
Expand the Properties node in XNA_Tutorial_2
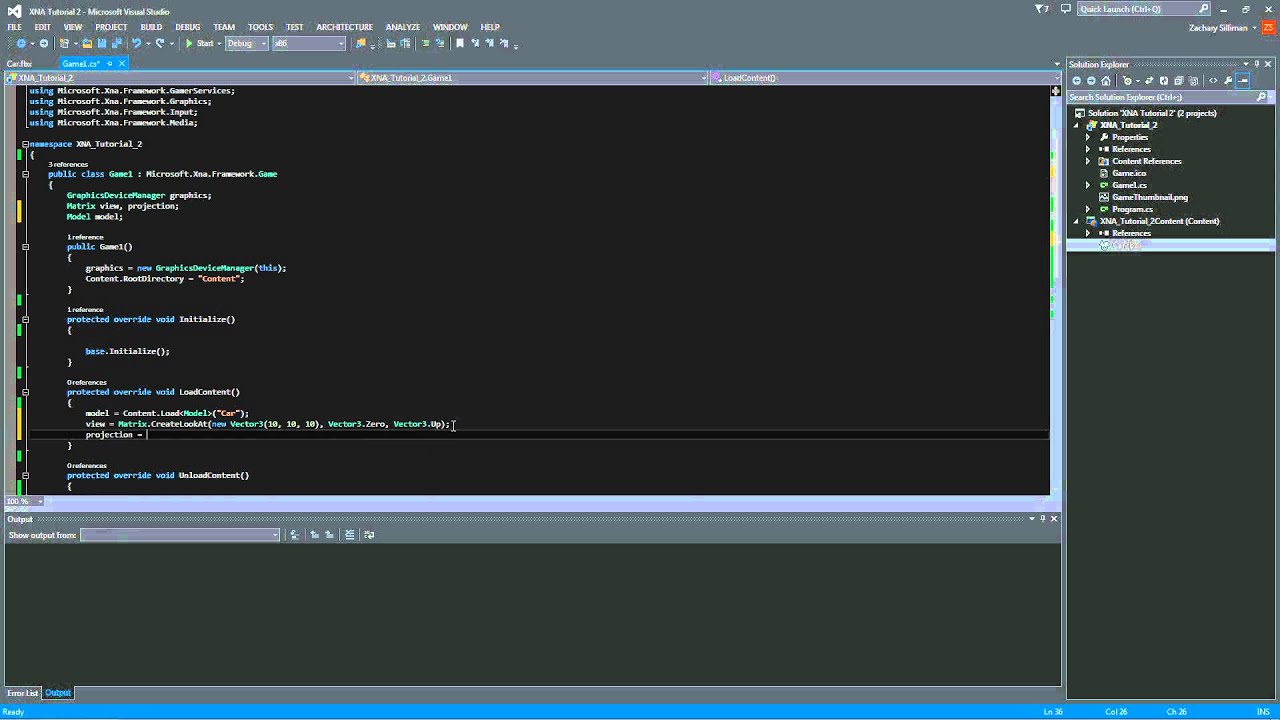click(1088, 137)
